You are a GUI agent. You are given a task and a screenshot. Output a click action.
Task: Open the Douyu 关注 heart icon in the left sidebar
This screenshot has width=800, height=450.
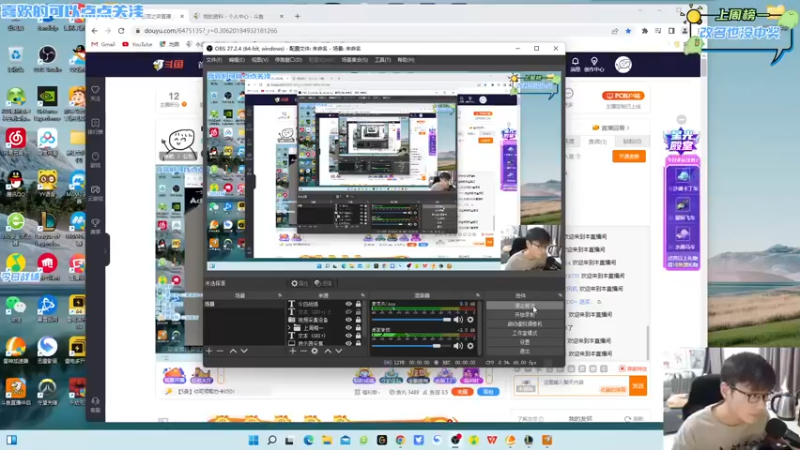click(95, 92)
